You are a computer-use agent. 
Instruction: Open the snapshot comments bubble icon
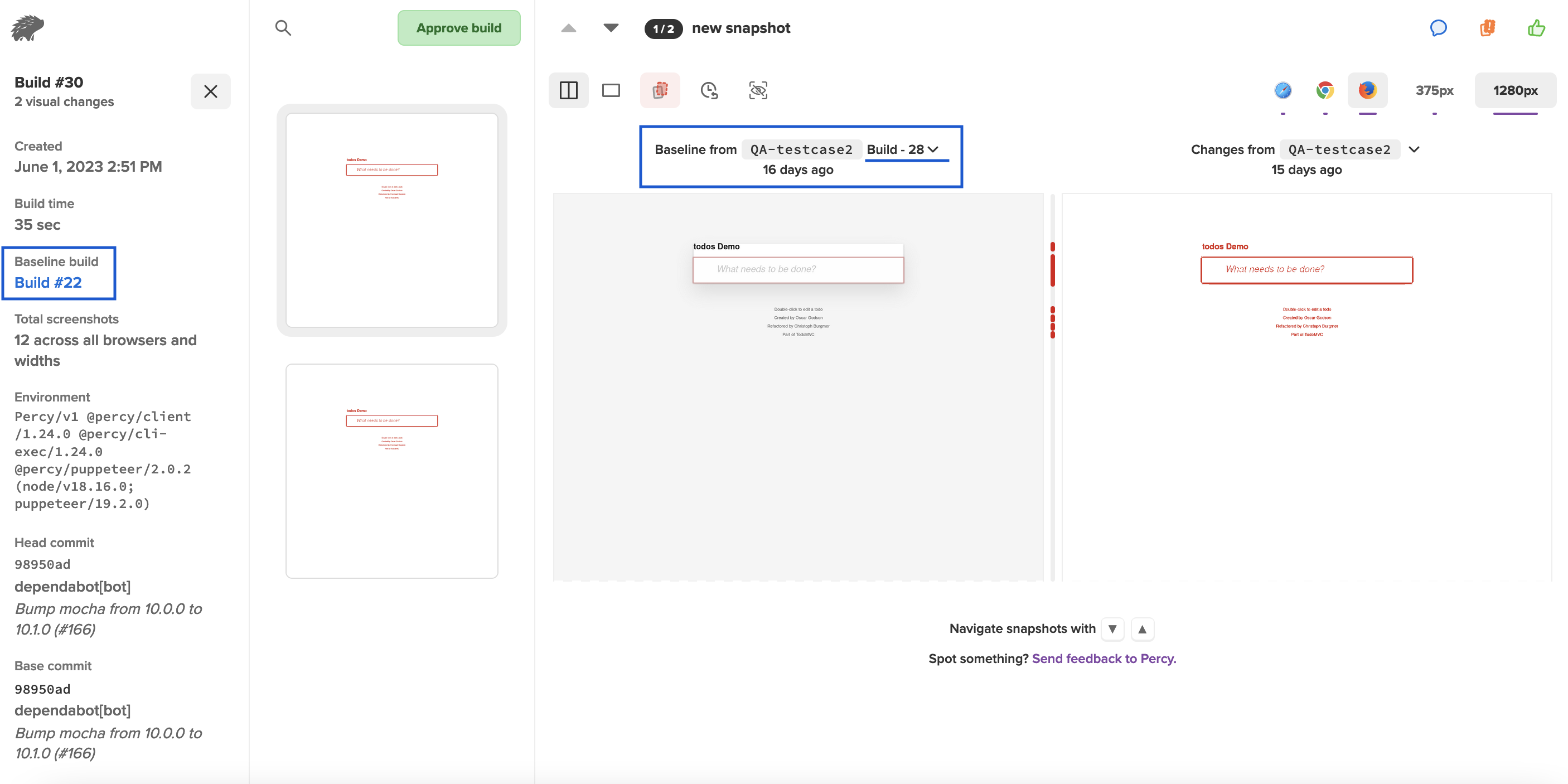(x=1438, y=28)
